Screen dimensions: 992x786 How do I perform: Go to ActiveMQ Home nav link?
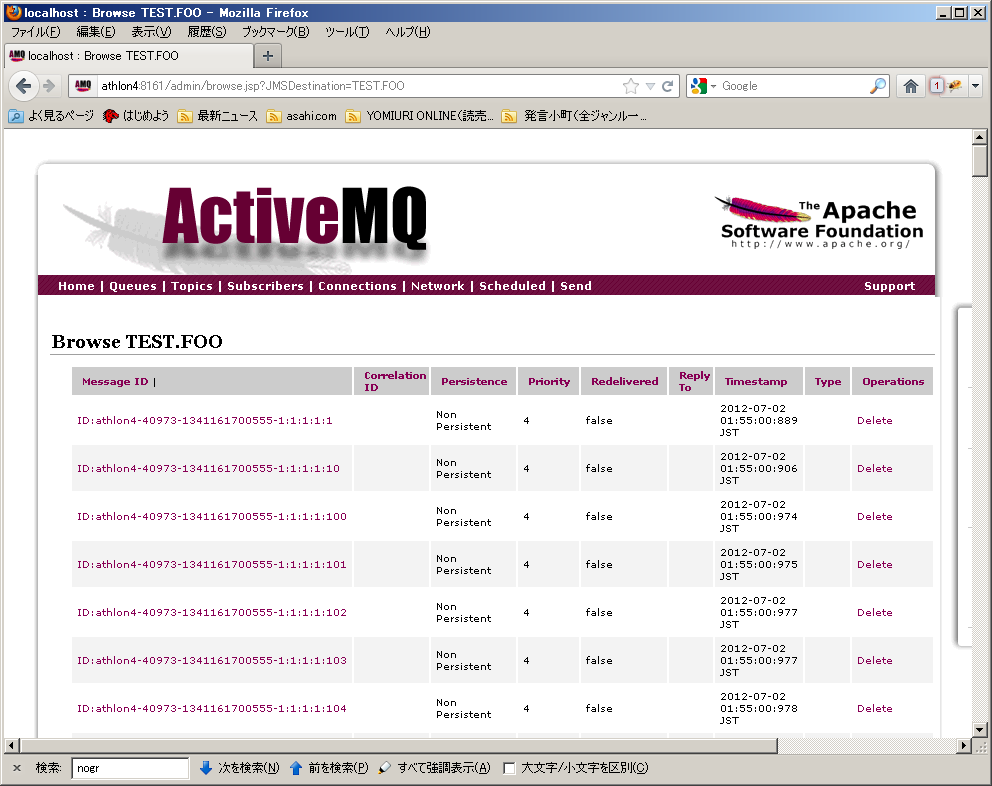[x=76, y=286]
